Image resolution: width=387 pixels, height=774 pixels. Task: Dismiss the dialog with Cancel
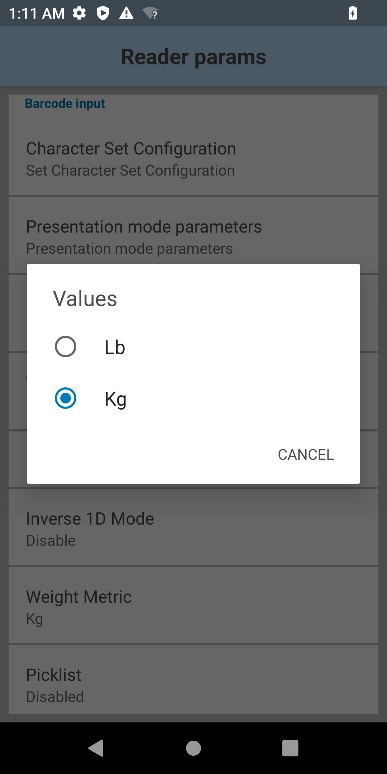(306, 455)
